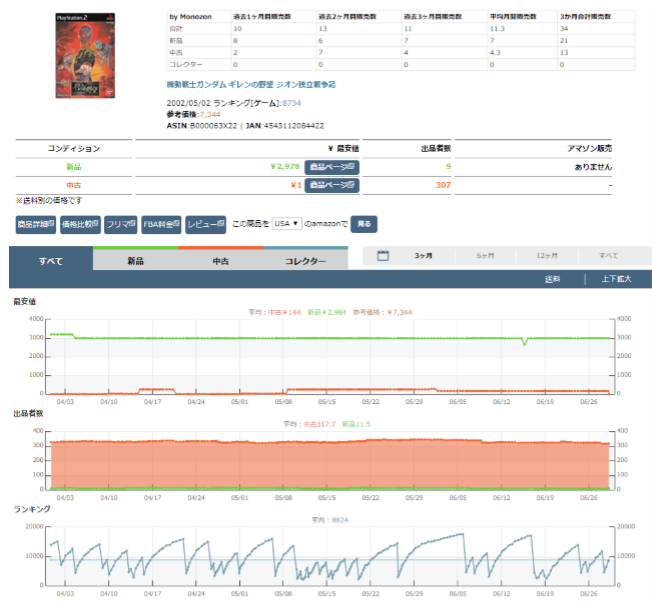
Task: Choose the 12ヶ月 time range
Action: 547,256
